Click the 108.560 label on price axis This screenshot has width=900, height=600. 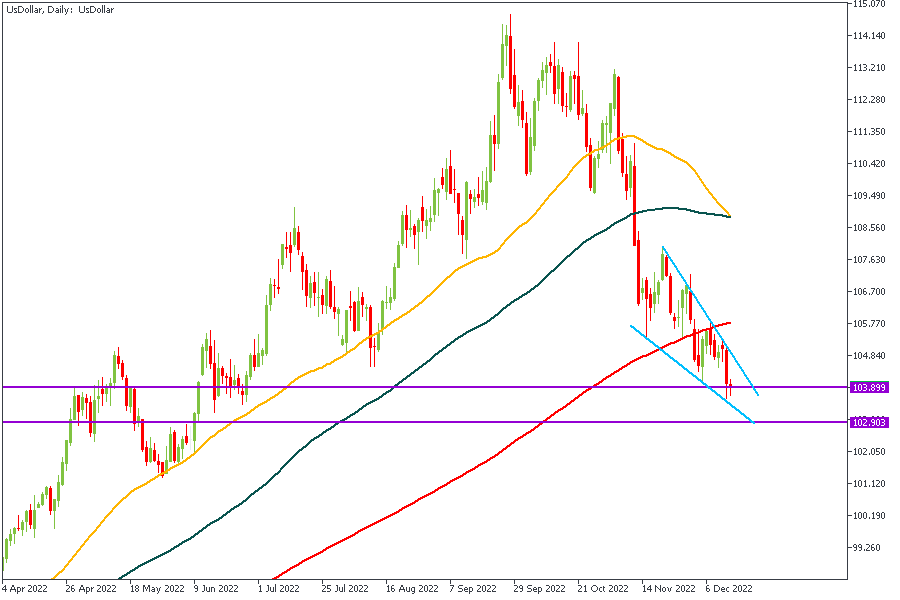869,228
